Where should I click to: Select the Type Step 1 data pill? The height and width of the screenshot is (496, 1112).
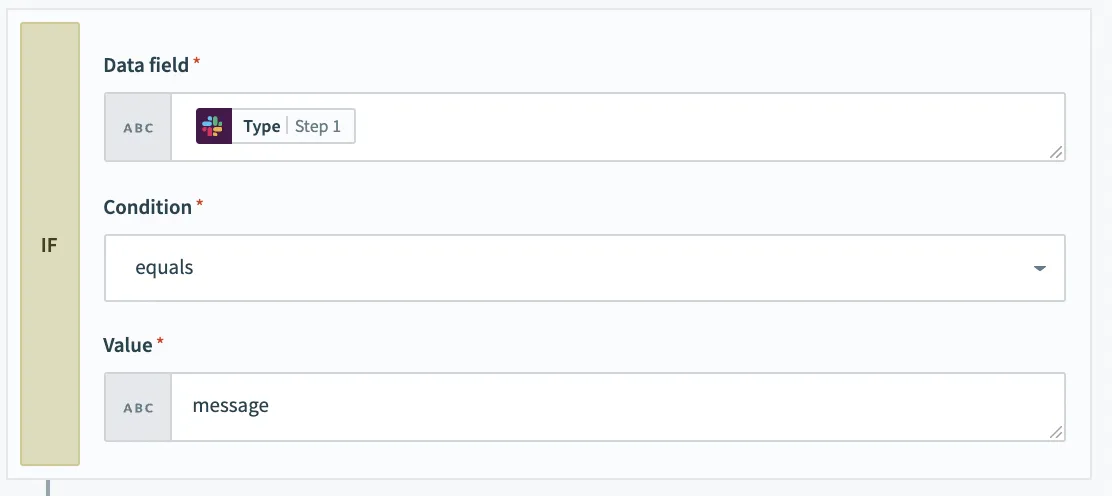pos(275,127)
